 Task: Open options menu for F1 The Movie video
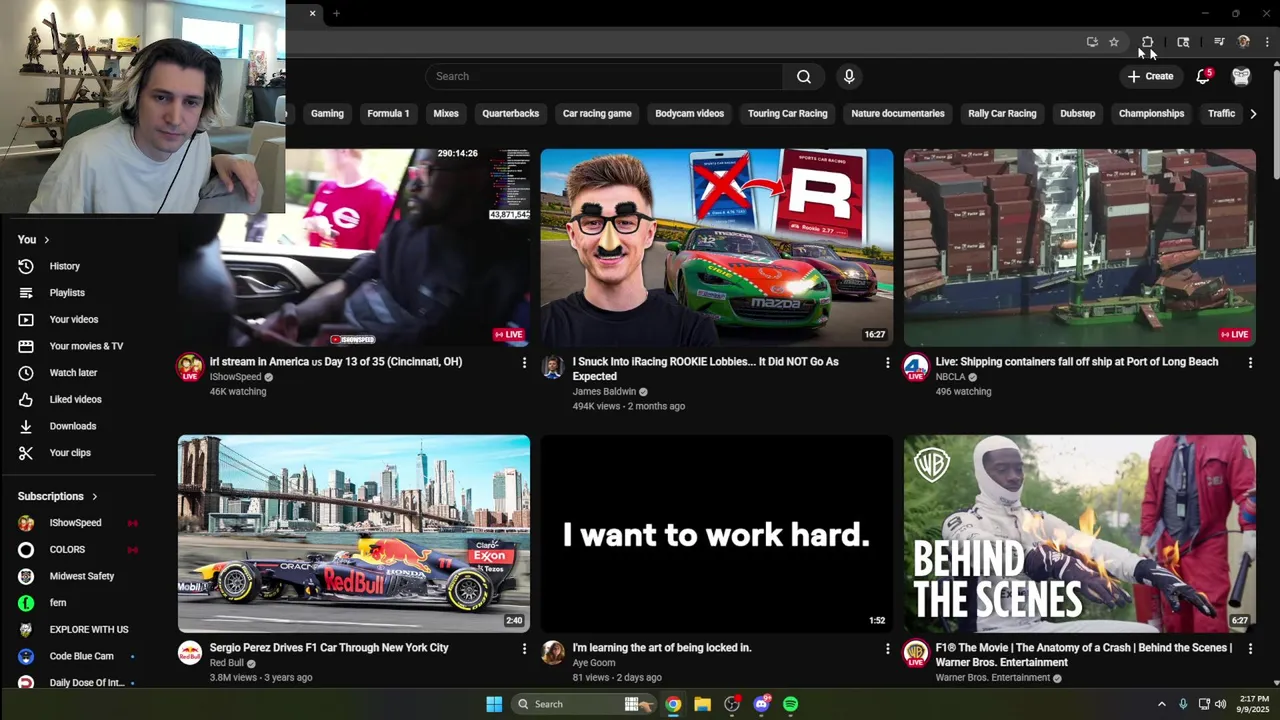[x=1250, y=649]
